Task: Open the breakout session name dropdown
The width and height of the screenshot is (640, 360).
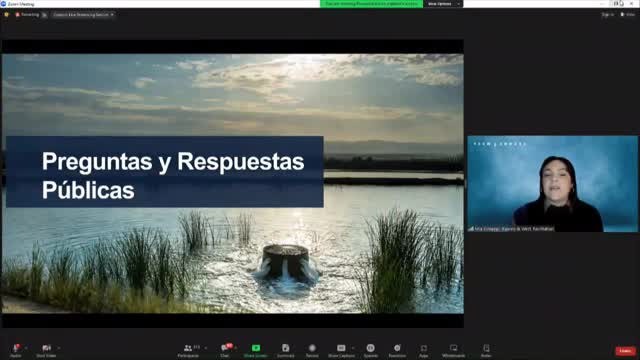Action: 83,15
